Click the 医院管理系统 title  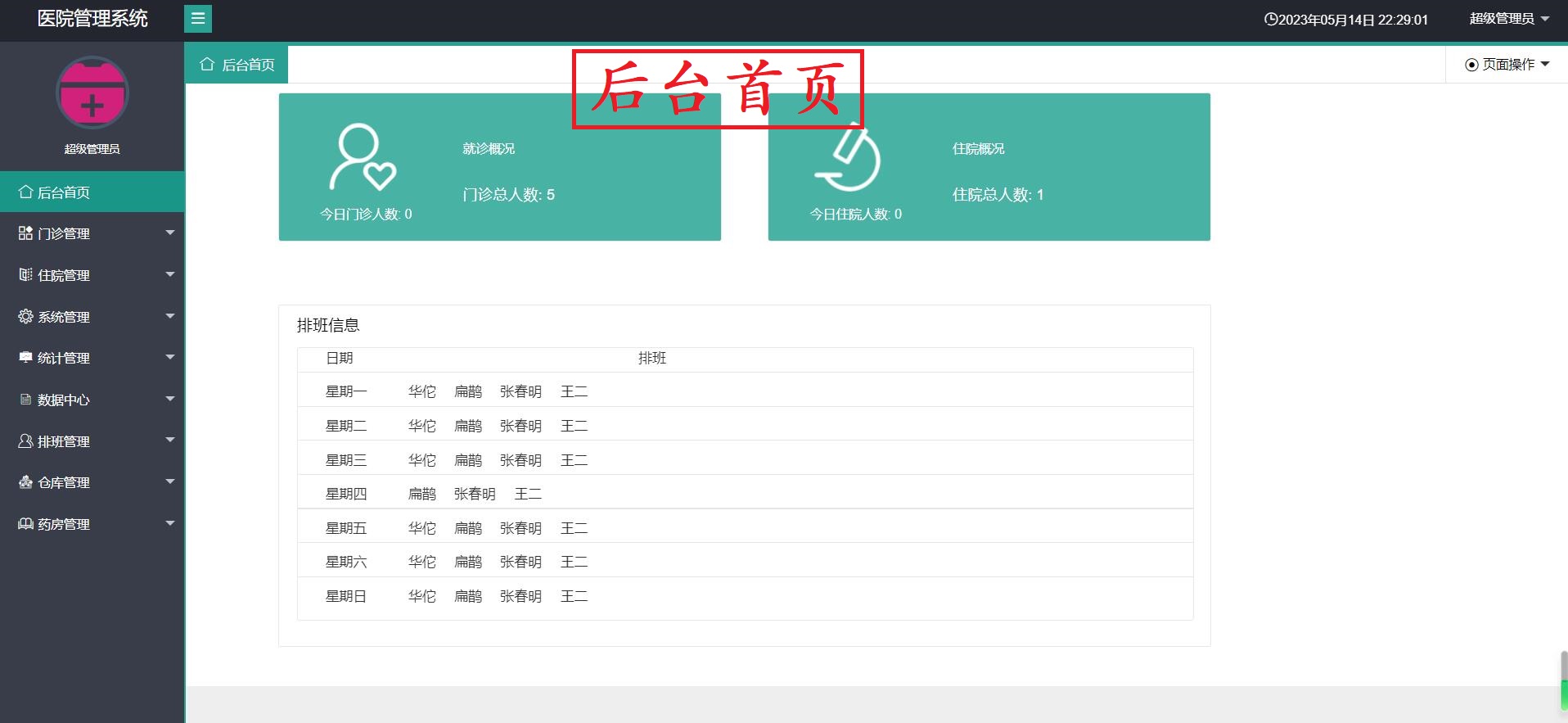92,19
